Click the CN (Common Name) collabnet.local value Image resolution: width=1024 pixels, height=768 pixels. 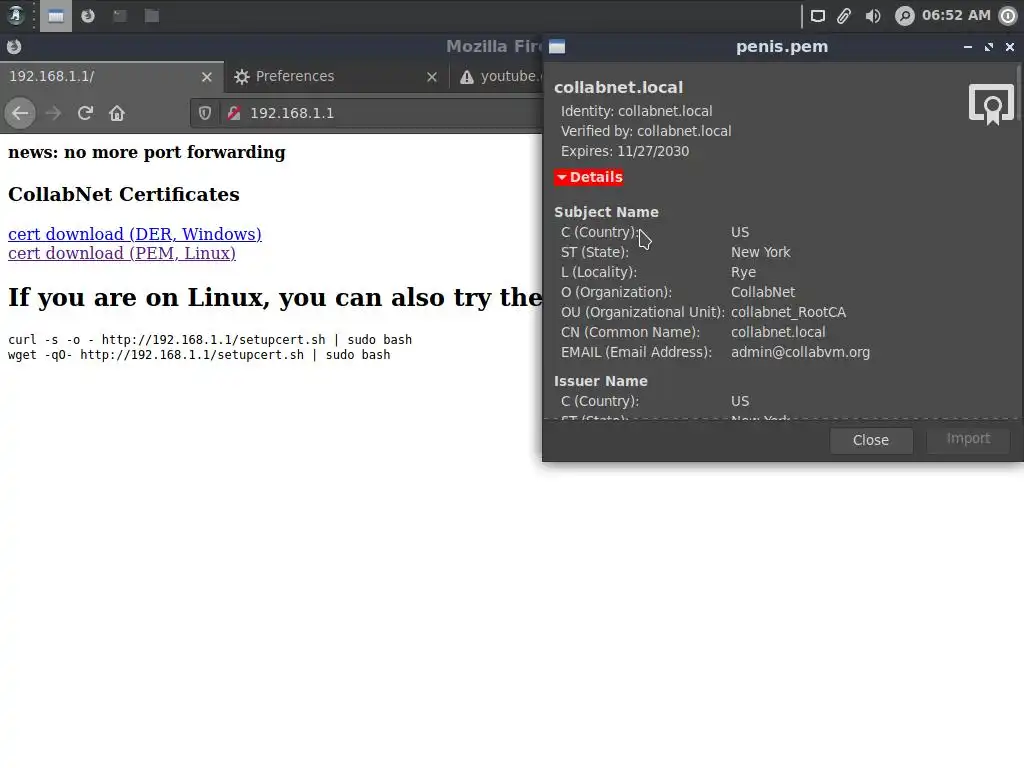point(778,332)
